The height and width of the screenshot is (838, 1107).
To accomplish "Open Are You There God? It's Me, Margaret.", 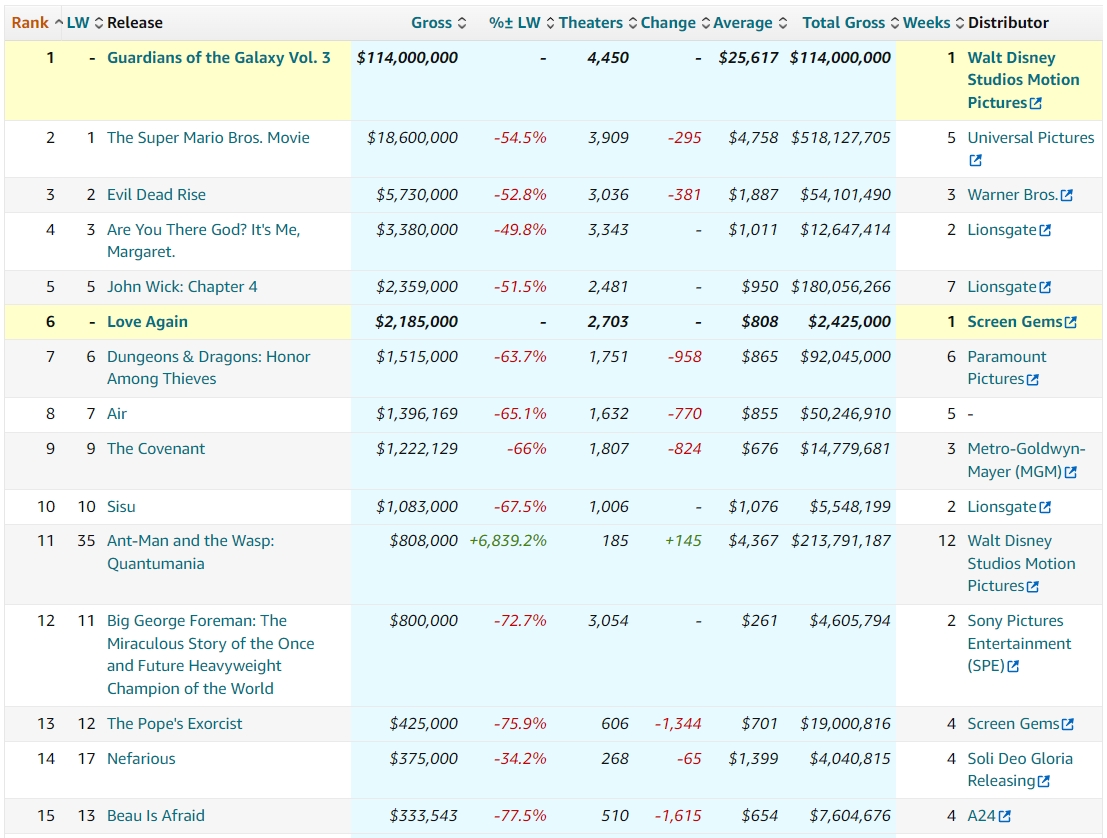I will 203,241.
